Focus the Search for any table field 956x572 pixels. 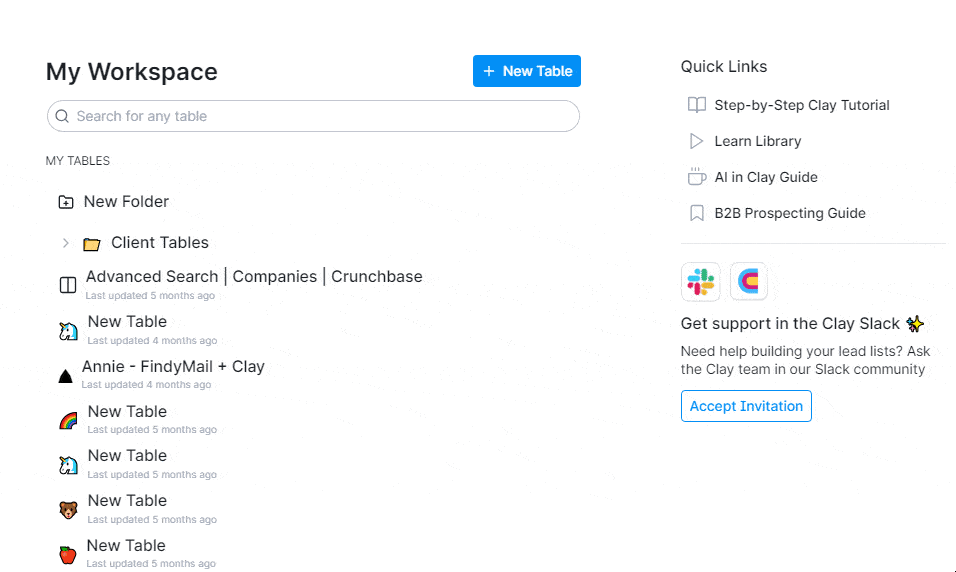point(313,116)
